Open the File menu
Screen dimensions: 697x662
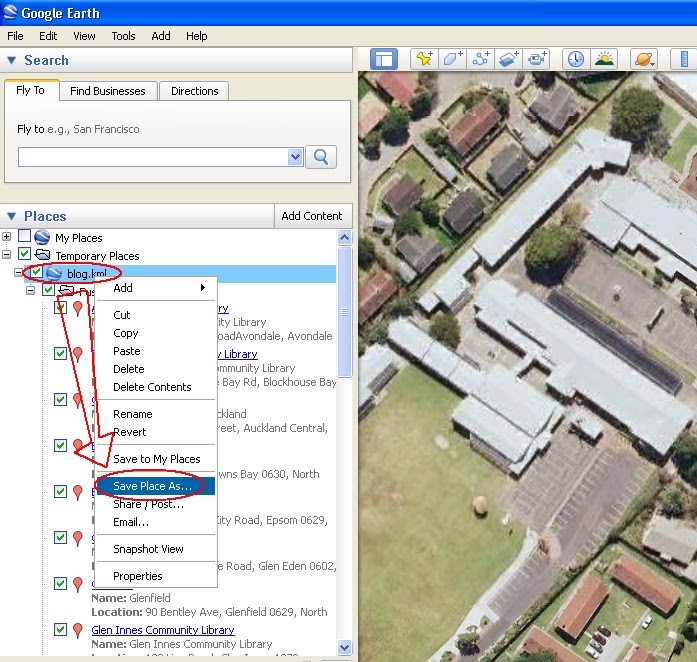click(15, 36)
